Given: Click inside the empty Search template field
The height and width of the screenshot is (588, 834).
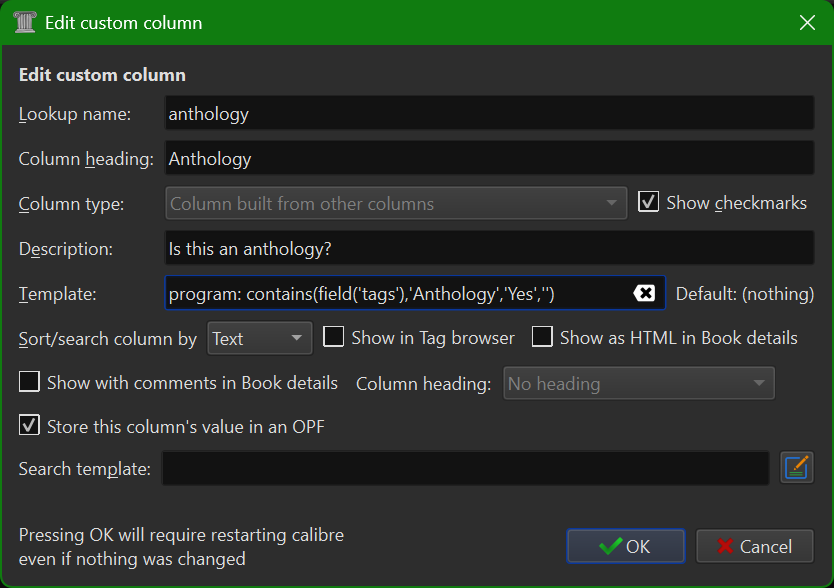Looking at the screenshot, I should pyautogui.click(x=465, y=467).
